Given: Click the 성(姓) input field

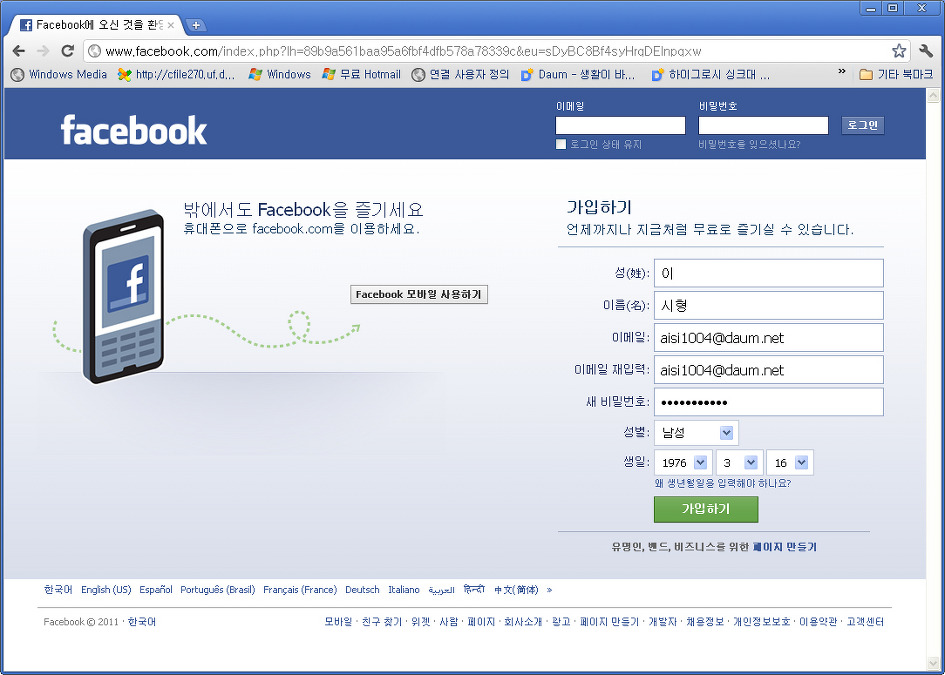Looking at the screenshot, I should point(768,273).
